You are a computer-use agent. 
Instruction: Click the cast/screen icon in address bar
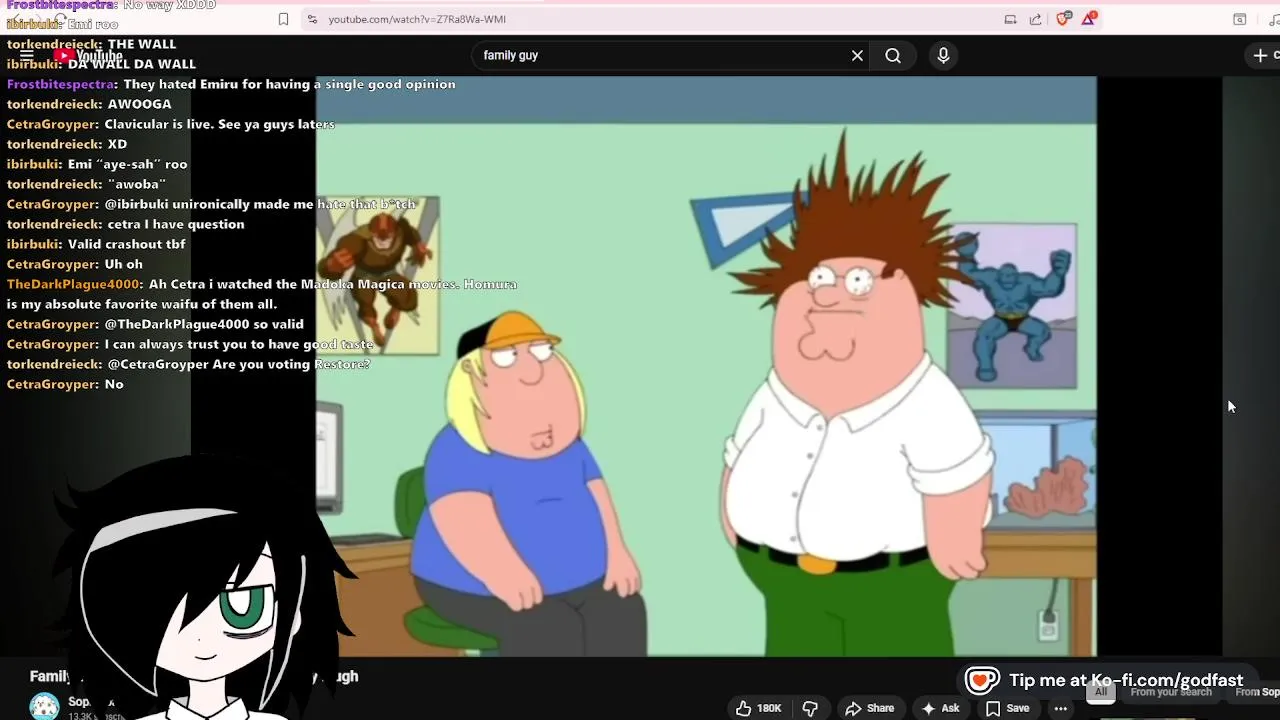click(1010, 19)
